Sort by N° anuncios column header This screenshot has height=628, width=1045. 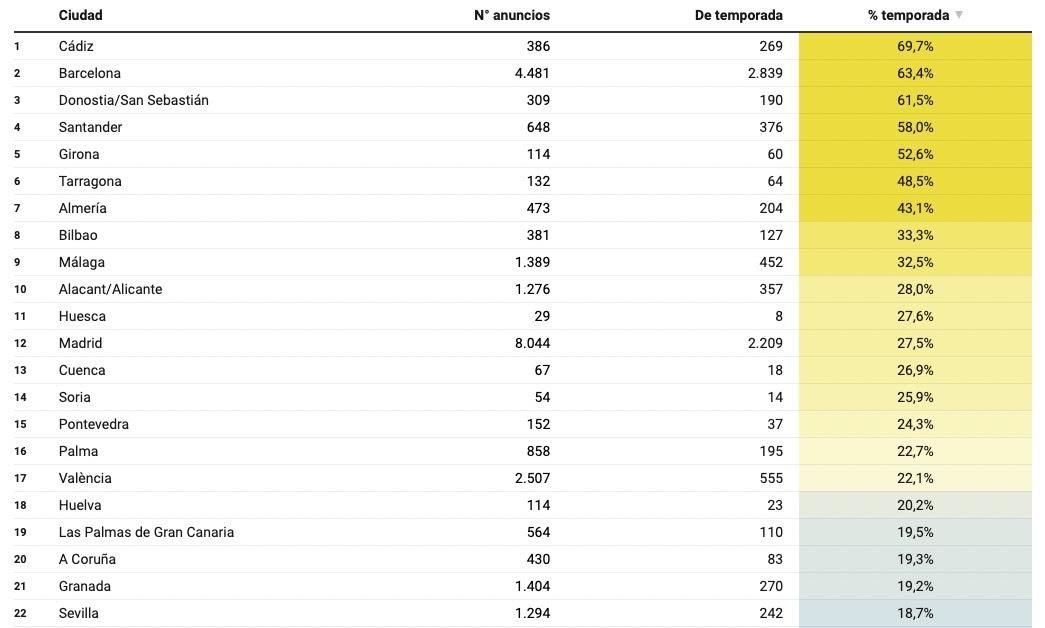[511, 15]
